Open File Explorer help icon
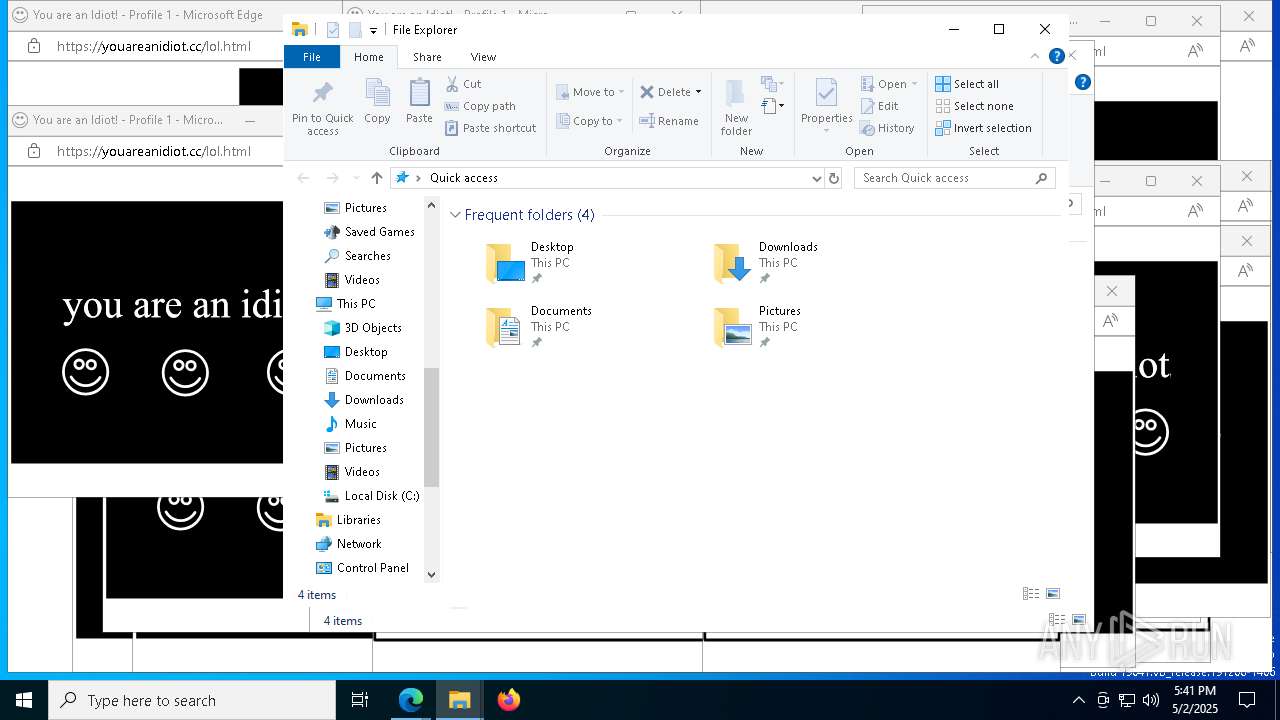This screenshot has height=720, width=1280. pos(1056,57)
